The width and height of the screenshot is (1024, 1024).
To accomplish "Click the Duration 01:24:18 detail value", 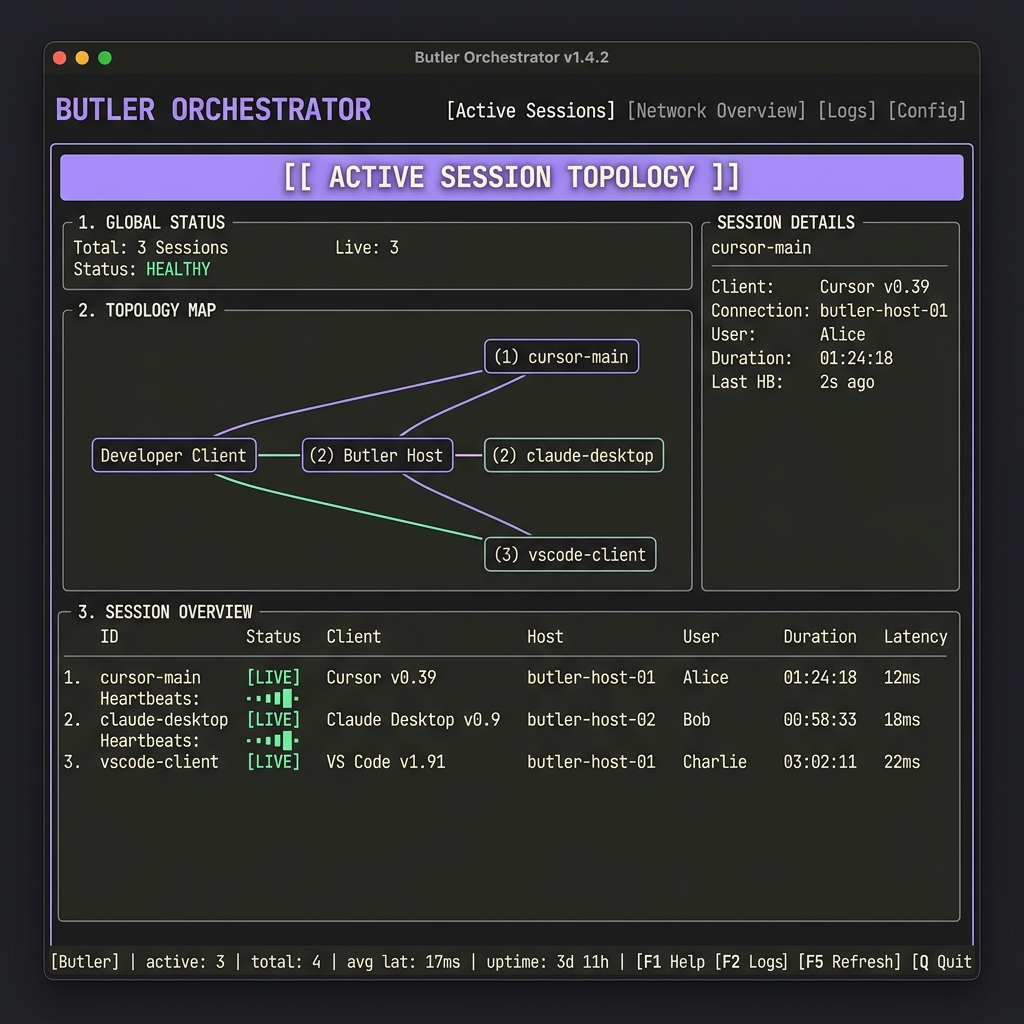I will (x=856, y=358).
